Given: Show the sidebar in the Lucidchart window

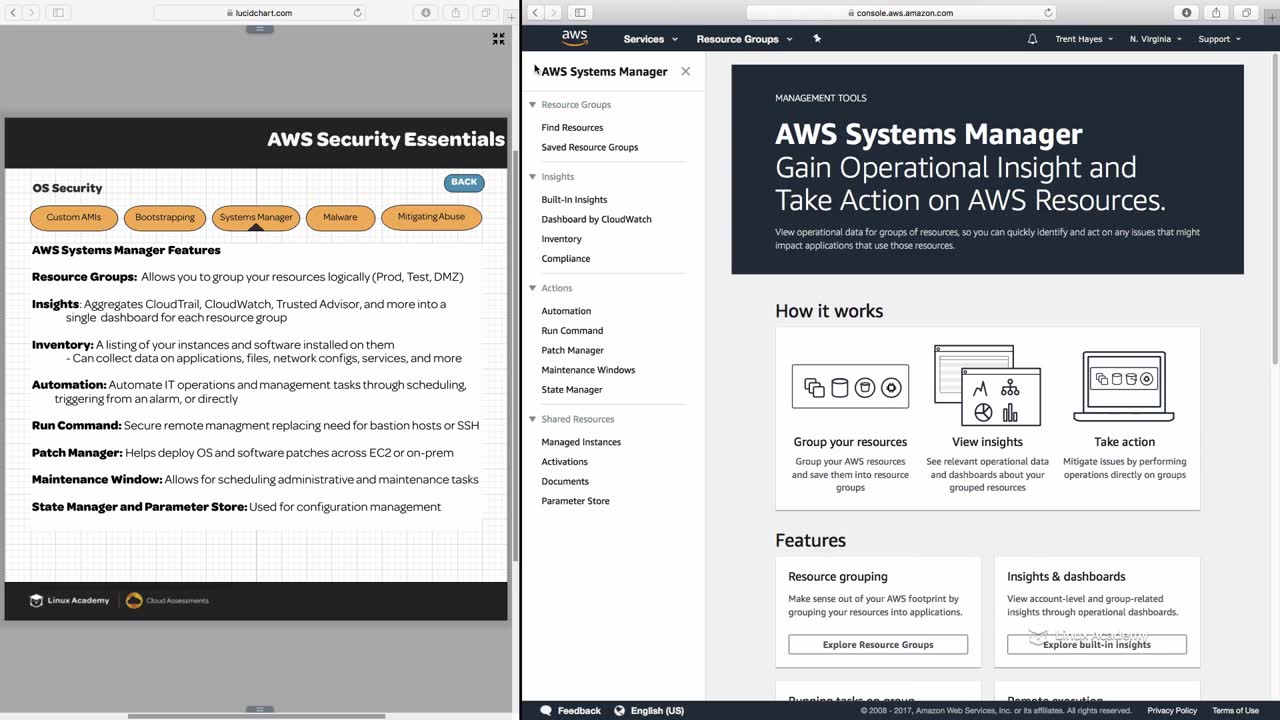Looking at the screenshot, I should click(x=58, y=13).
